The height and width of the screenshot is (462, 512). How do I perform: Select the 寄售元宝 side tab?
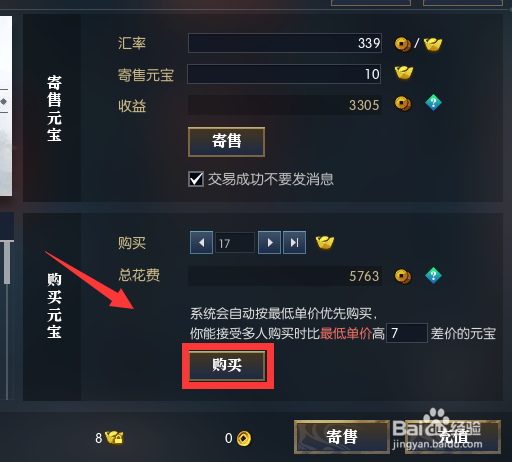[52, 108]
